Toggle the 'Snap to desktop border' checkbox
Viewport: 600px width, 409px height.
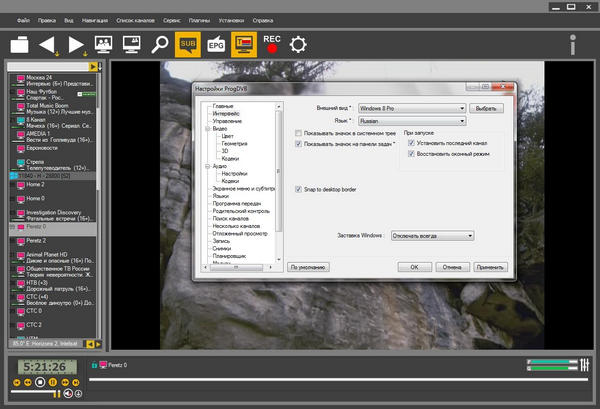click(x=298, y=189)
